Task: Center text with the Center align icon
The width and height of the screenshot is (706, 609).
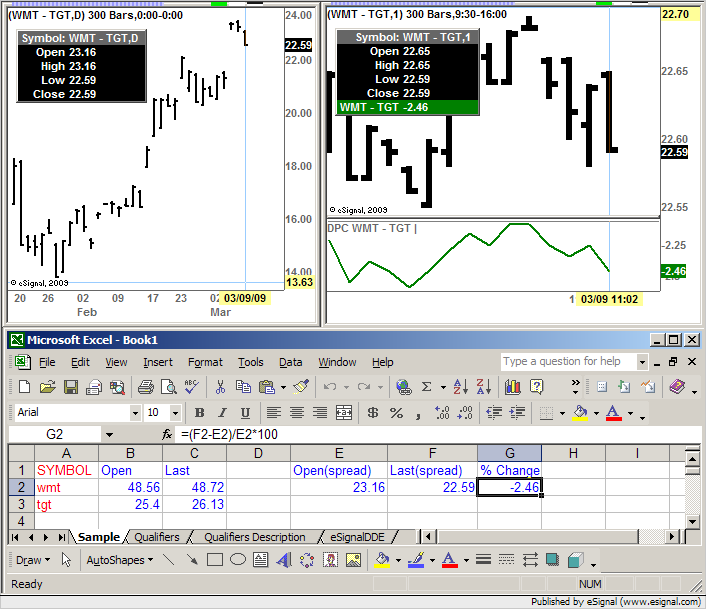Action: [x=297, y=412]
